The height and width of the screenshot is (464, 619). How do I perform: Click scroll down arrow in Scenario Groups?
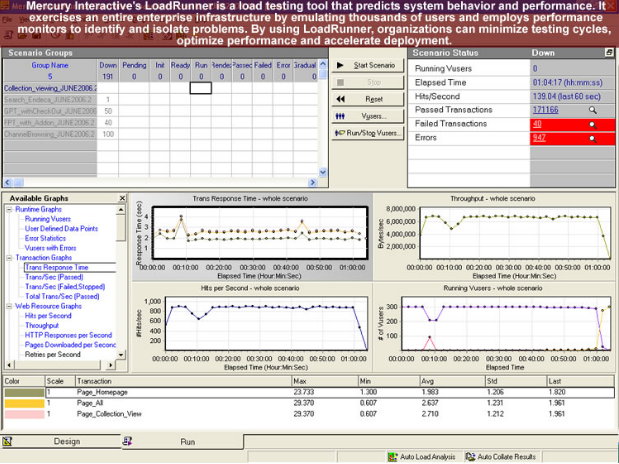323,172
